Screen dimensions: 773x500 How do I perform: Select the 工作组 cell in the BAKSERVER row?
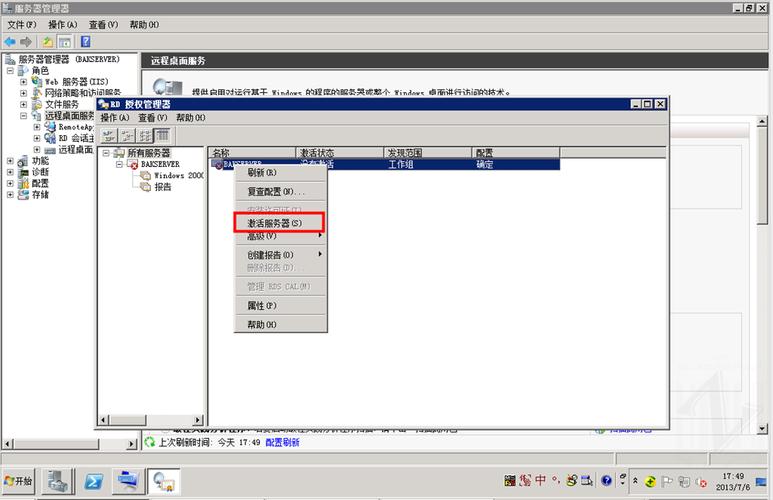[x=400, y=165]
